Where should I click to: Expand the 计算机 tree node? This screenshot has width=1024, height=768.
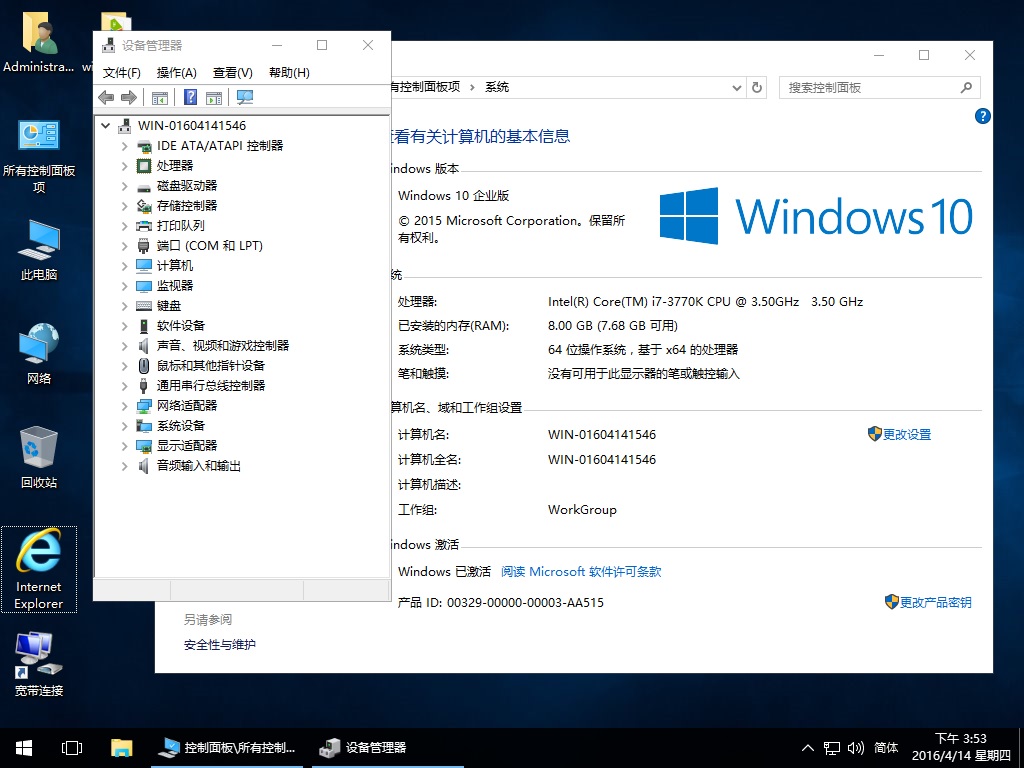click(125, 266)
